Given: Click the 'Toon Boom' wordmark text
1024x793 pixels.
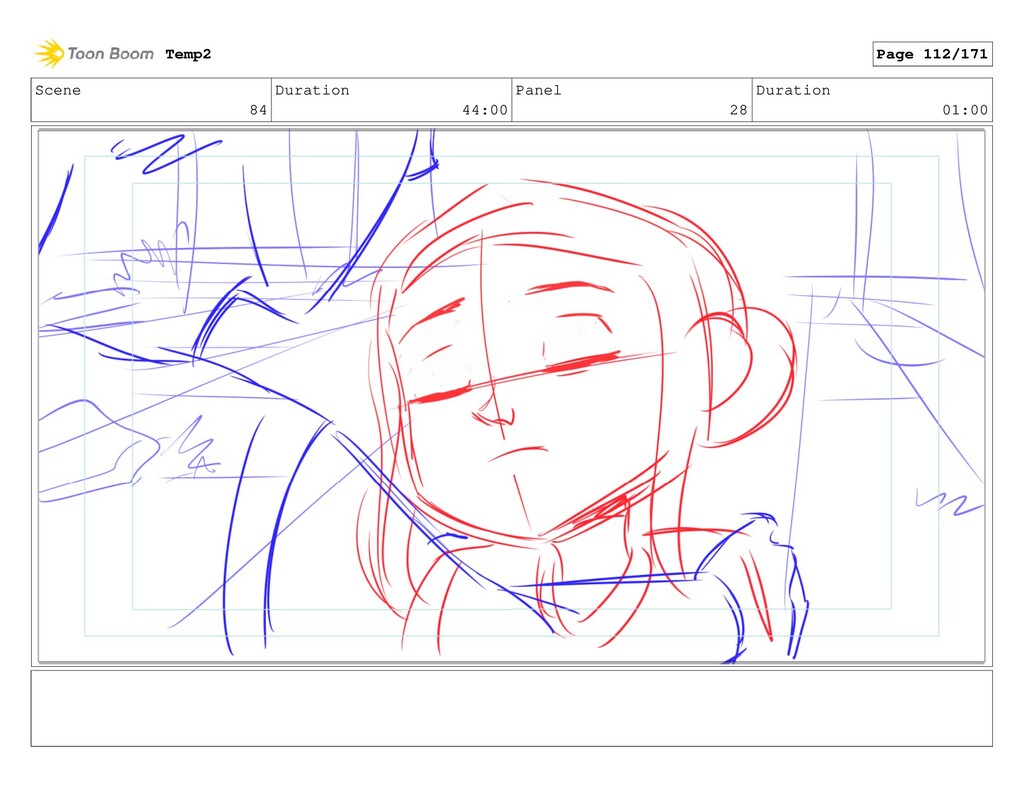Looking at the screenshot, I should pos(110,54).
